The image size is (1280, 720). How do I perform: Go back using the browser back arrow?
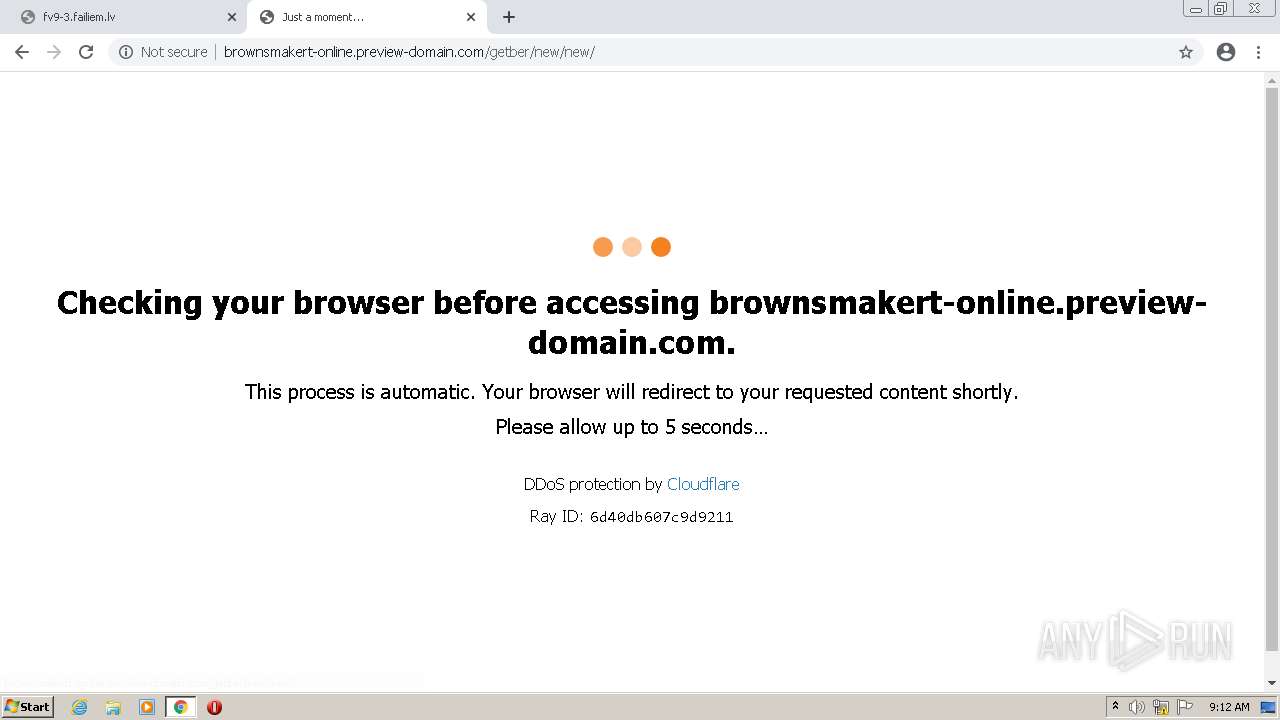click(x=22, y=52)
